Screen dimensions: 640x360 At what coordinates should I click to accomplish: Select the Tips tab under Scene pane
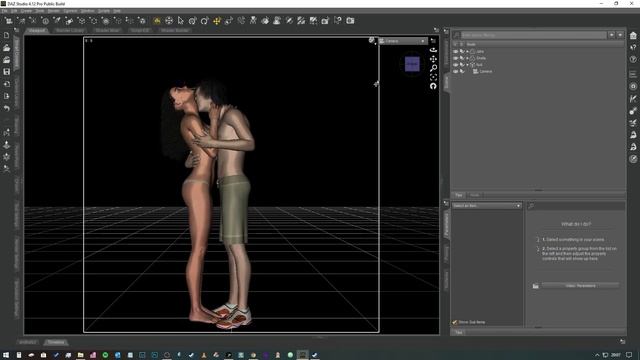click(459, 195)
